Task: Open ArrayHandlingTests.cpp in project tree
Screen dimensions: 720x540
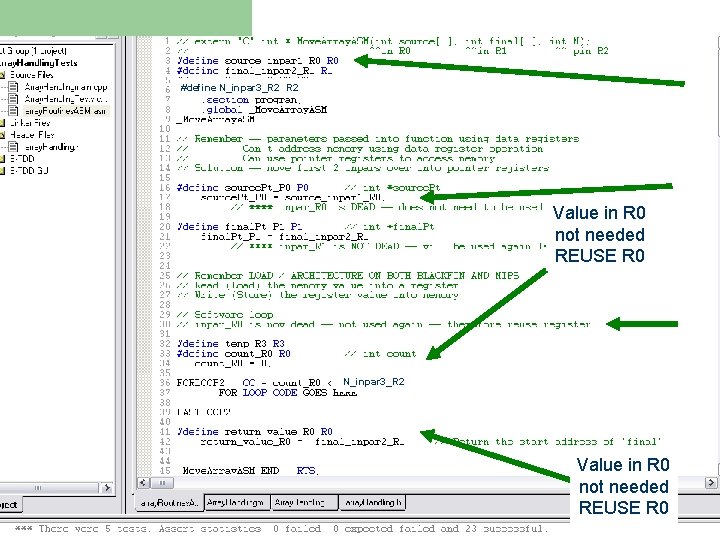Action: point(66,99)
